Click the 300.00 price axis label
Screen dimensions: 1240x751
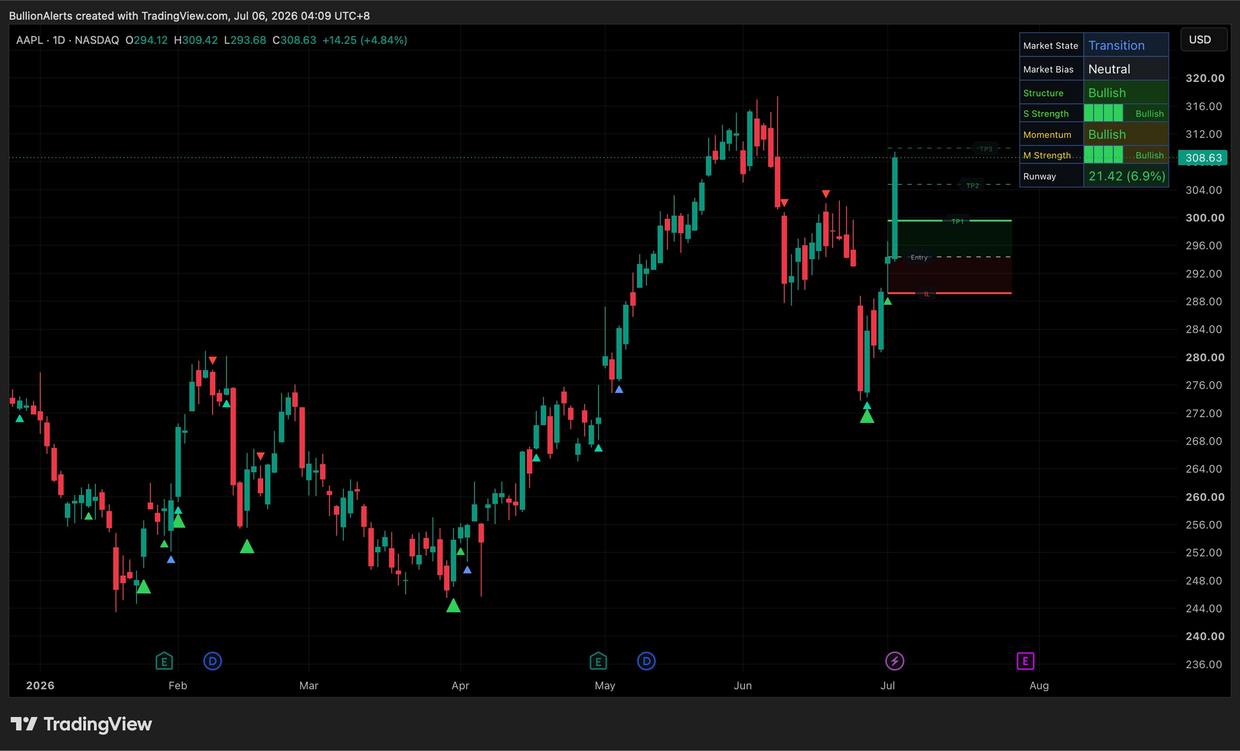coord(1204,218)
